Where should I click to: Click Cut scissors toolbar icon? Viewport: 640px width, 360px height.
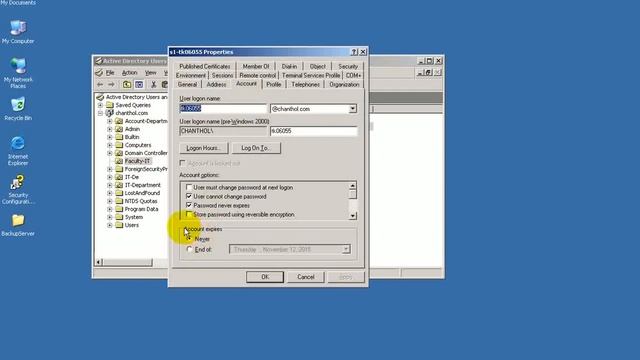(x=153, y=84)
